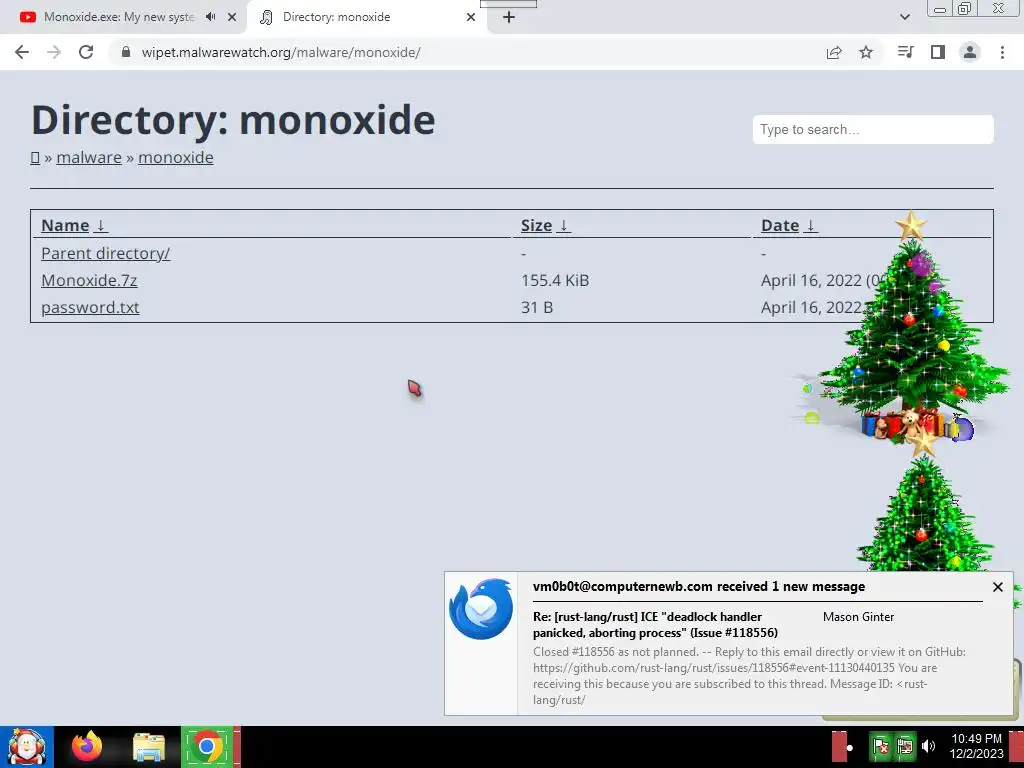Focus the Type to search field

[873, 129]
